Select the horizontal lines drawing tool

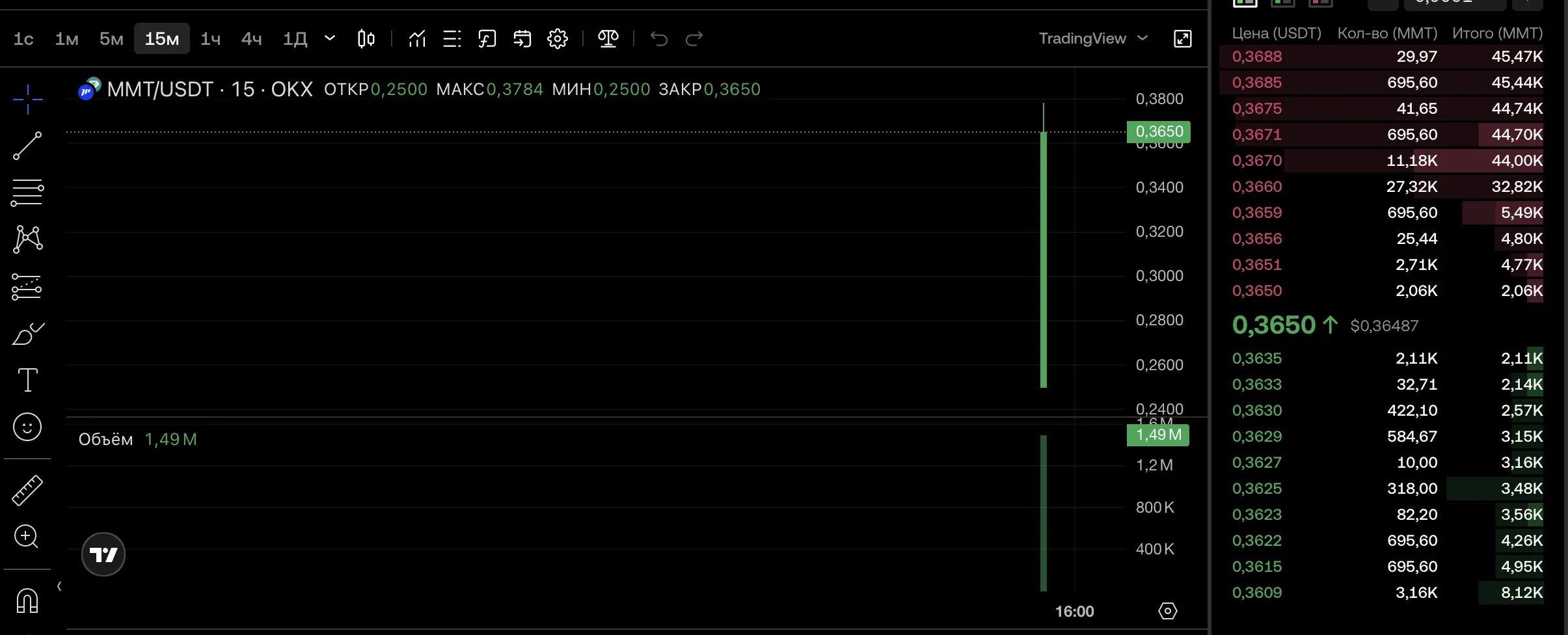click(x=27, y=192)
